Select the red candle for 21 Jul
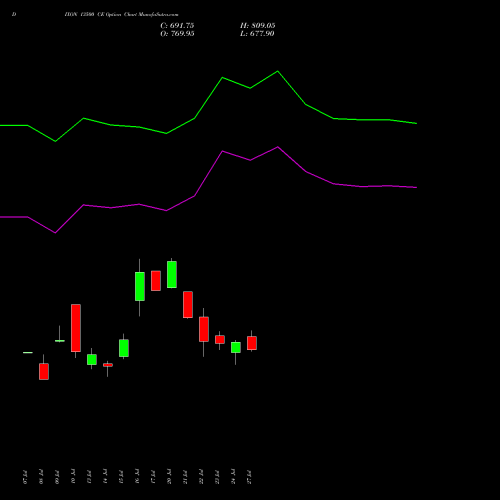This screenshot has width=500, height=500. (x=188, y=305)
